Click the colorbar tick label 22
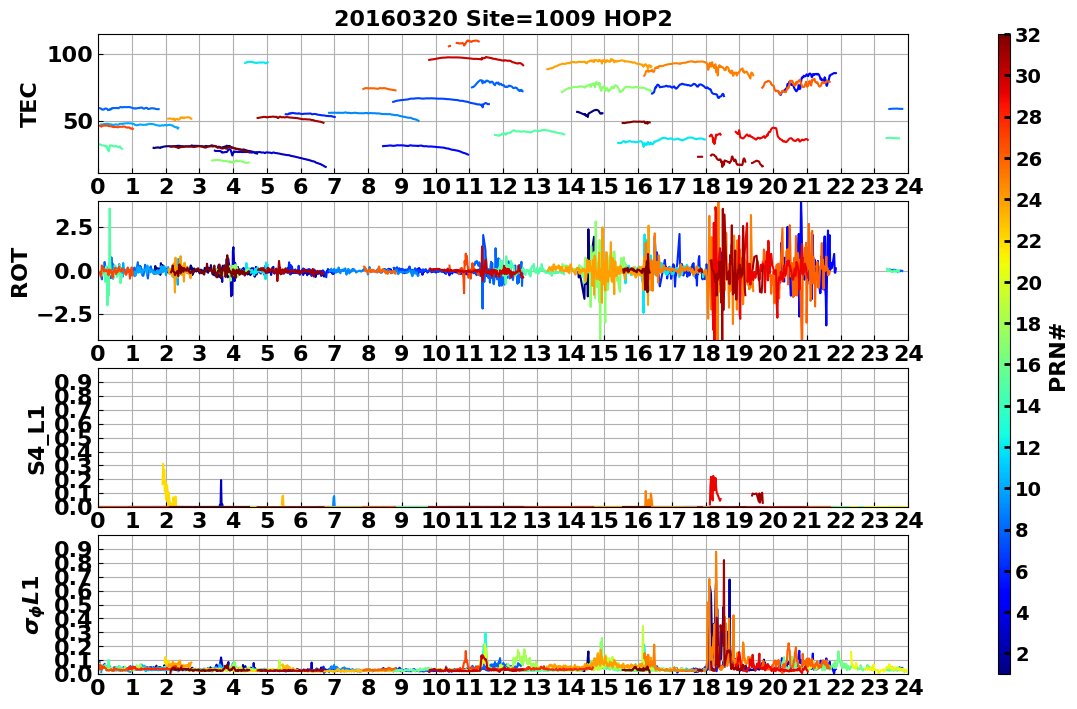1077x709 pixels. coord(1028,241)
